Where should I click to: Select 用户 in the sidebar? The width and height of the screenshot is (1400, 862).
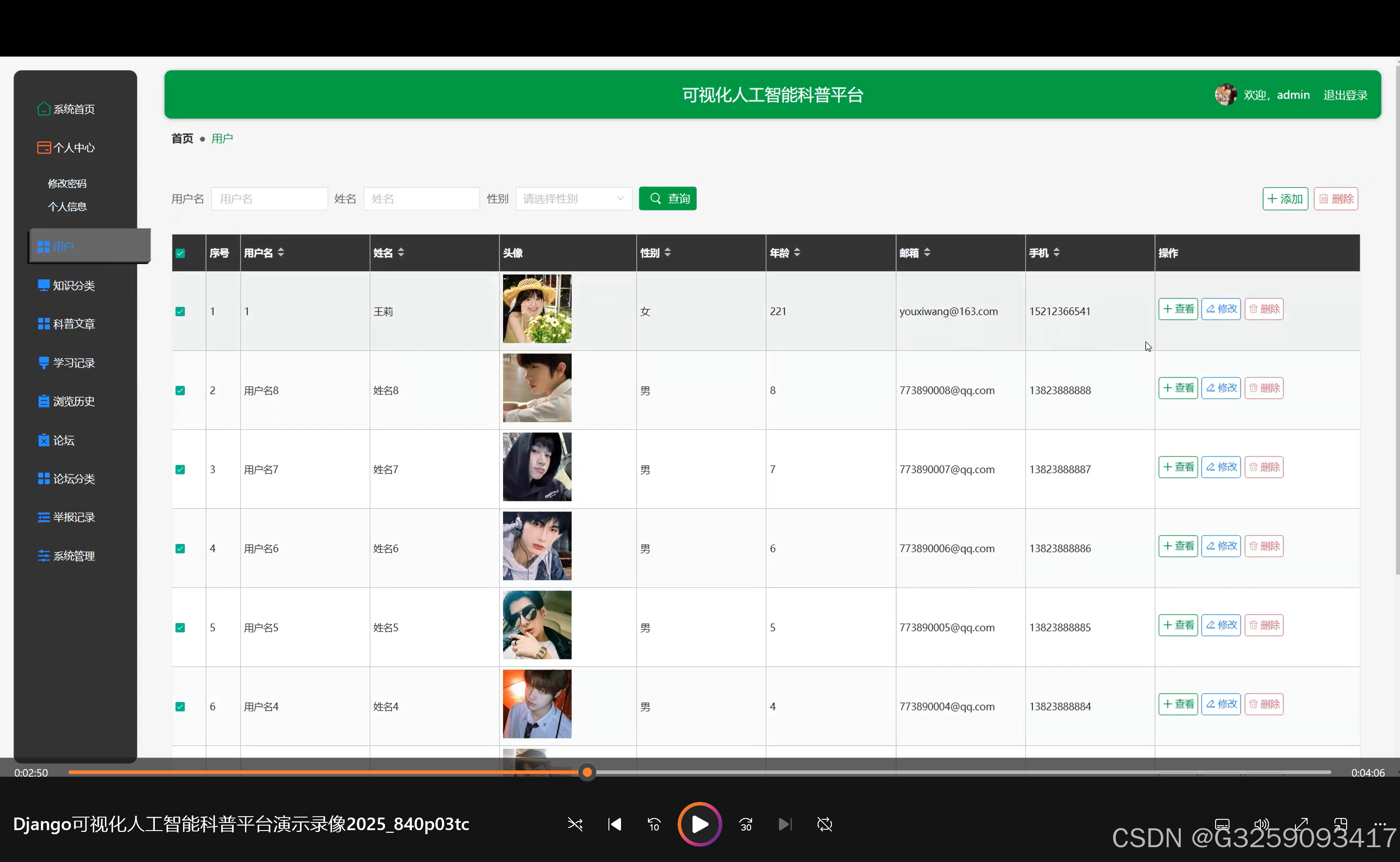(89, 246)
